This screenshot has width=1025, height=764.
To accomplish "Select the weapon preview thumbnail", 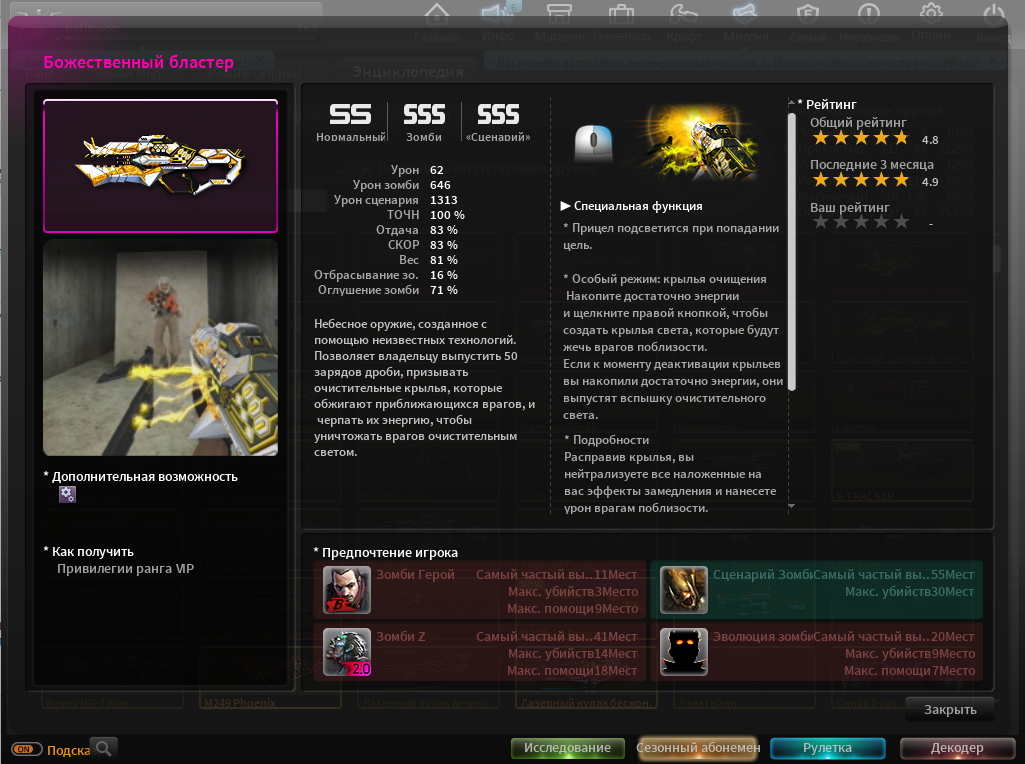I will click(160, 166).
